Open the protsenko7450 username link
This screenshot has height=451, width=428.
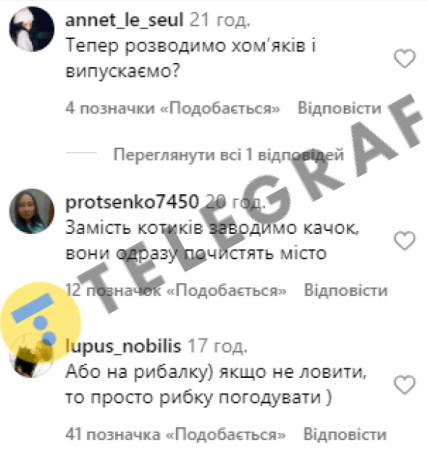click(132, 202)
